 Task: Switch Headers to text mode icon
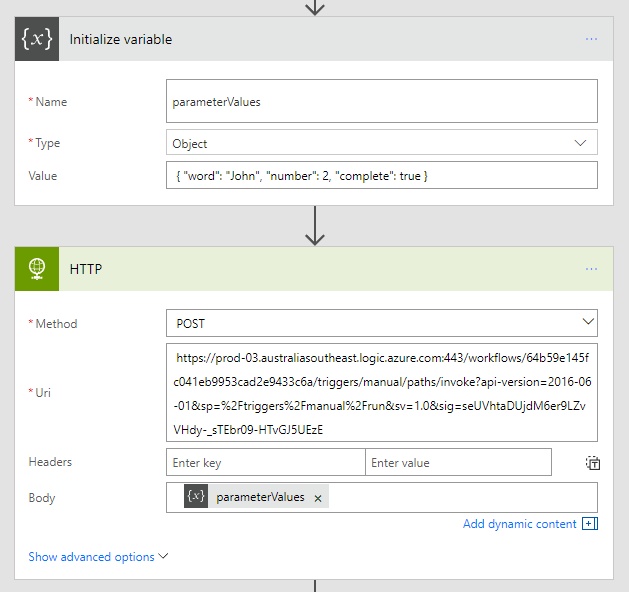pyautogui.click(x=592, y=462)
